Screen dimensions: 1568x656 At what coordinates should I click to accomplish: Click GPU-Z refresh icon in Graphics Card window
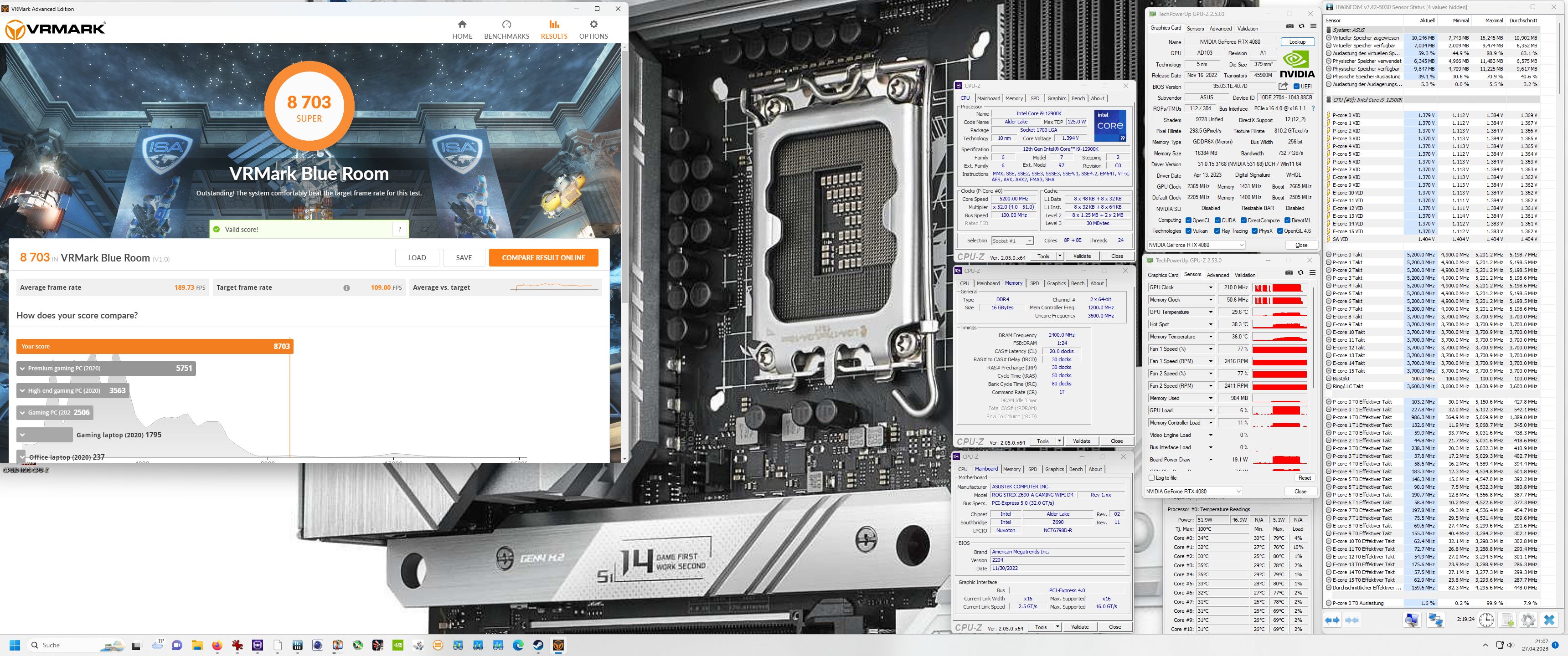tap(1301, 26)
